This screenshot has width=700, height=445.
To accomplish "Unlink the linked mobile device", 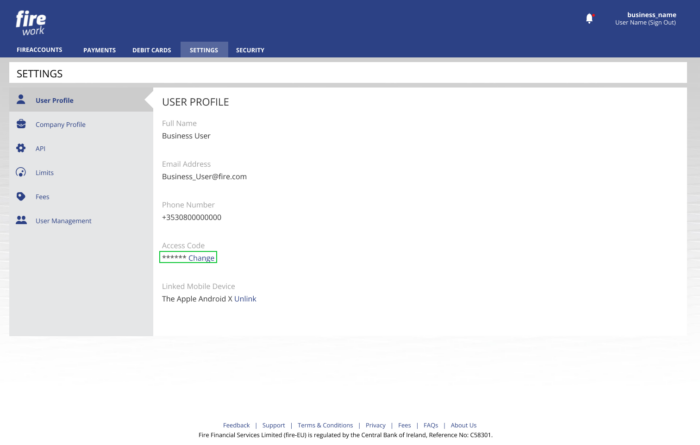I will pyautogui.click(x=245, y=299).
